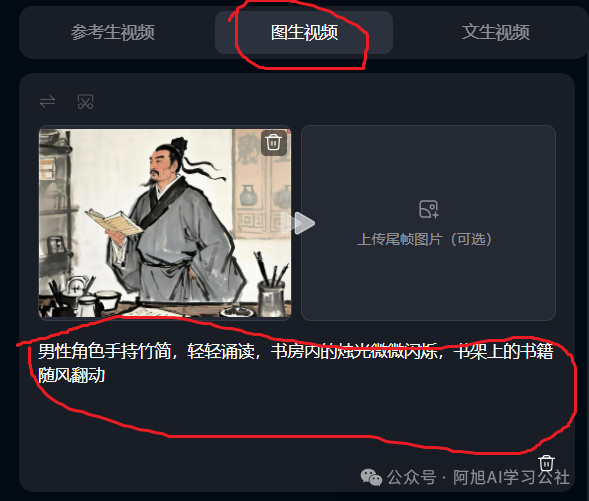Image resolution: width=589 pixels, height=501 pixels.
Task: Switch to the 参考生视频 tab
Action: [113, 32]
